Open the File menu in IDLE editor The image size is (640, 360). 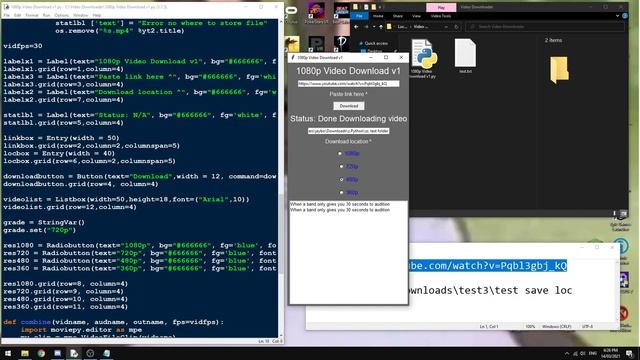(x=7, y=15)
